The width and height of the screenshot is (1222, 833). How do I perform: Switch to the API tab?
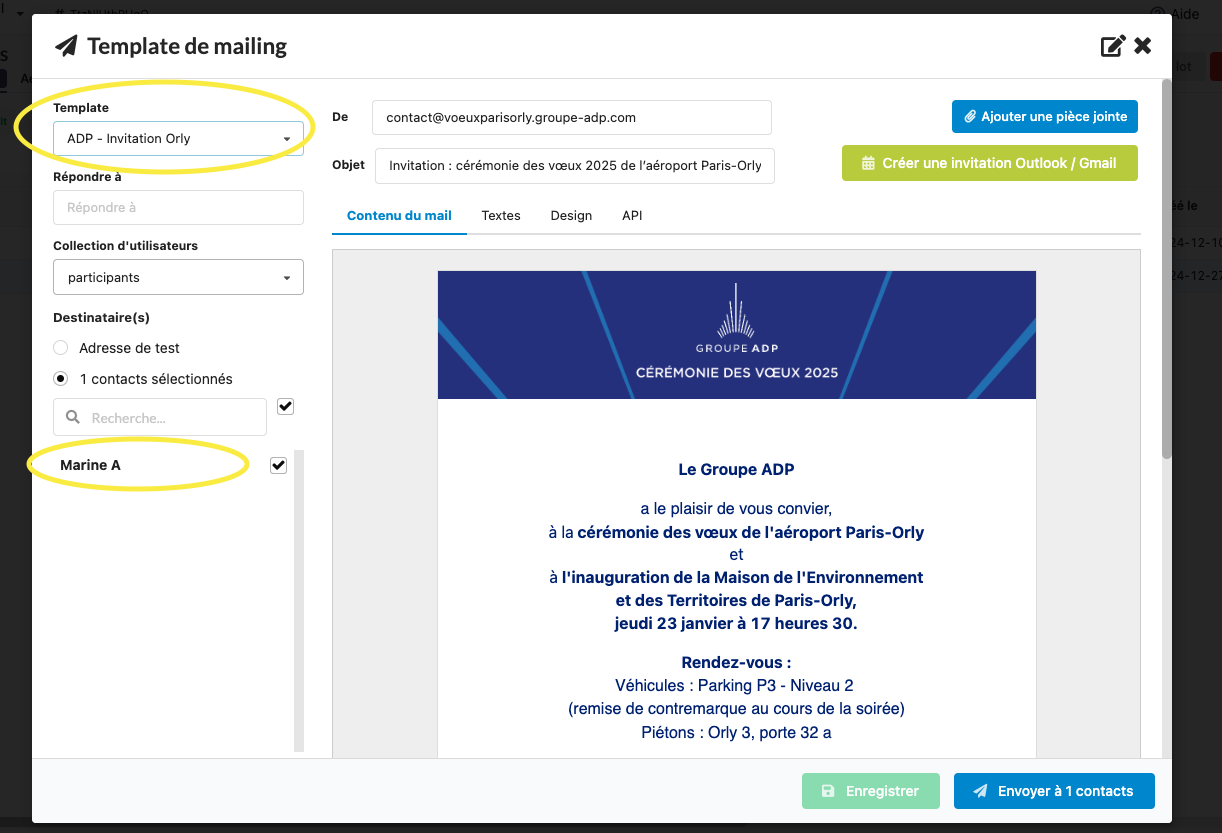[632, 215]
